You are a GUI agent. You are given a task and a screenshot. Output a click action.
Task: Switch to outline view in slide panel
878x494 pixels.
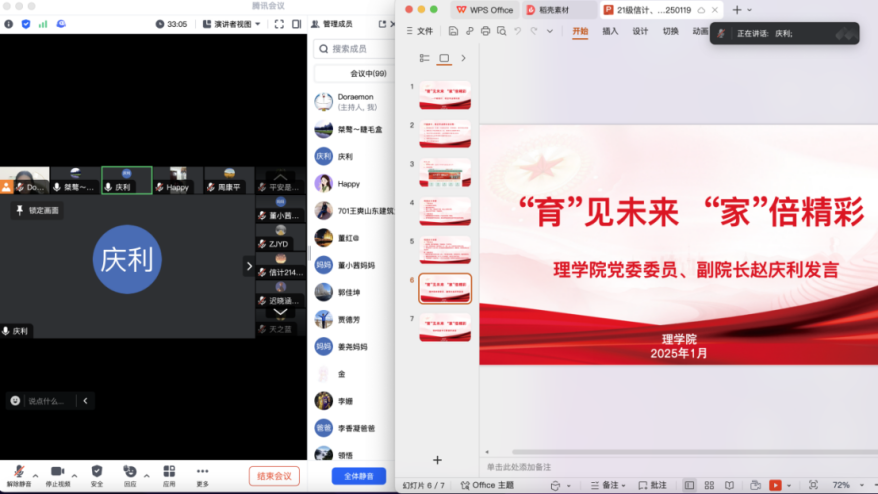425,59
